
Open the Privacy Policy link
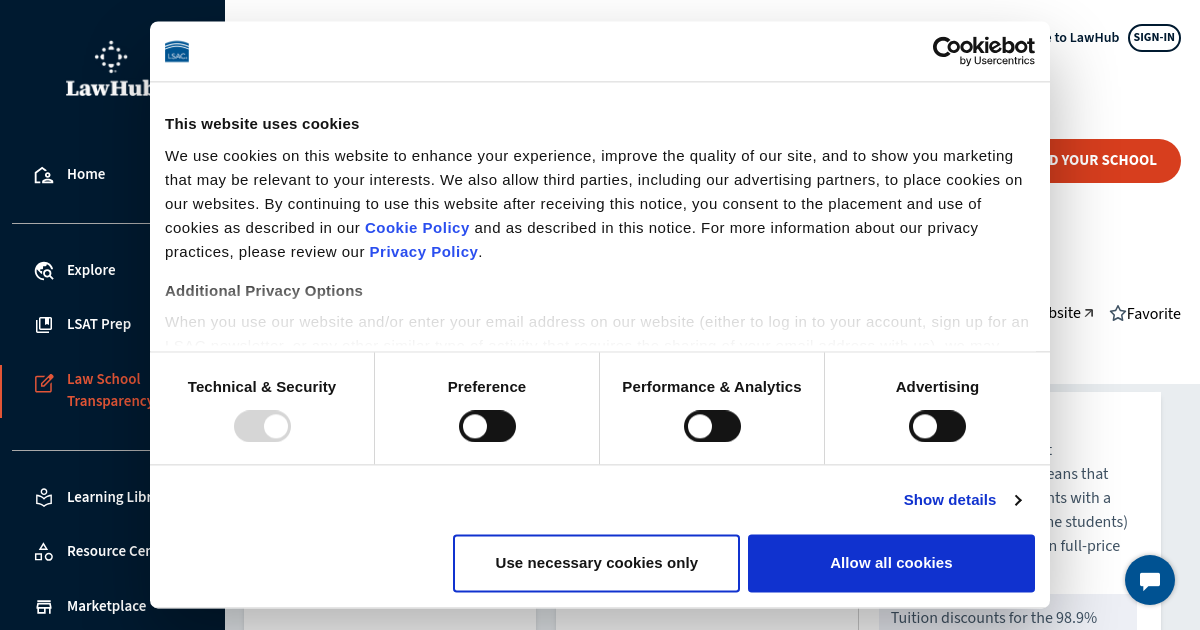pyautogui.click(x=423, y=252)
